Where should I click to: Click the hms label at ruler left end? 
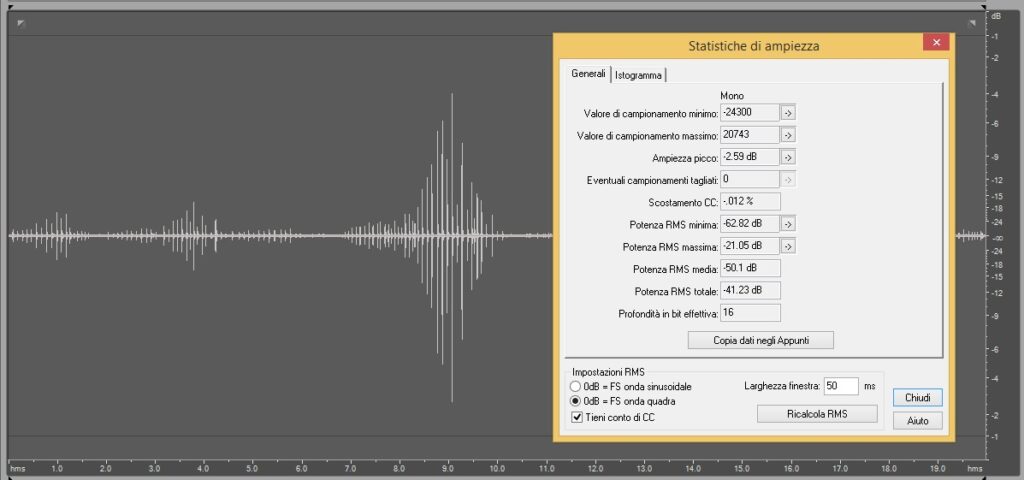point(18,469)
